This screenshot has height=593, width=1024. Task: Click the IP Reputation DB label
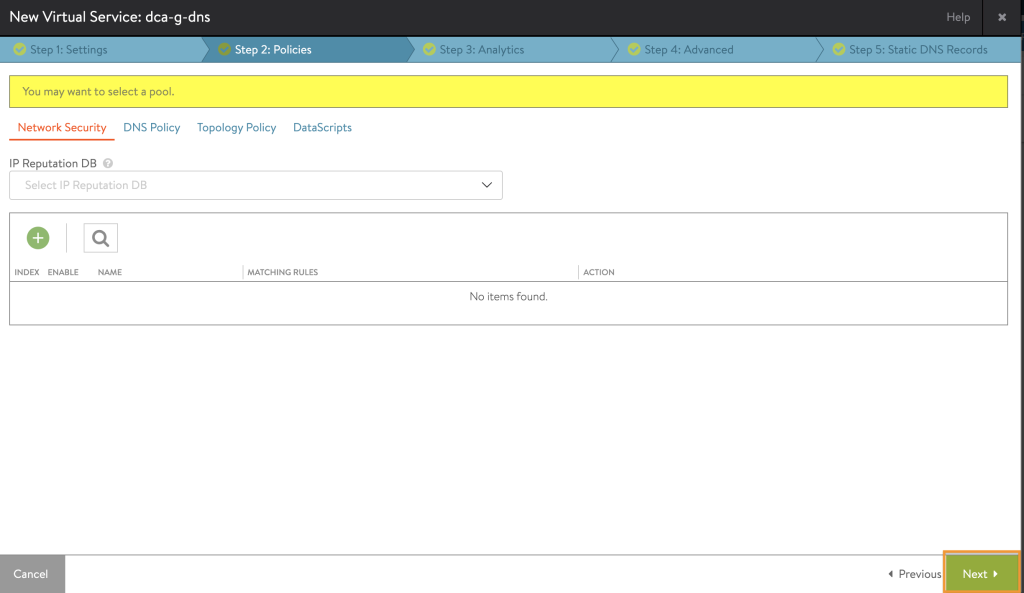53,163
